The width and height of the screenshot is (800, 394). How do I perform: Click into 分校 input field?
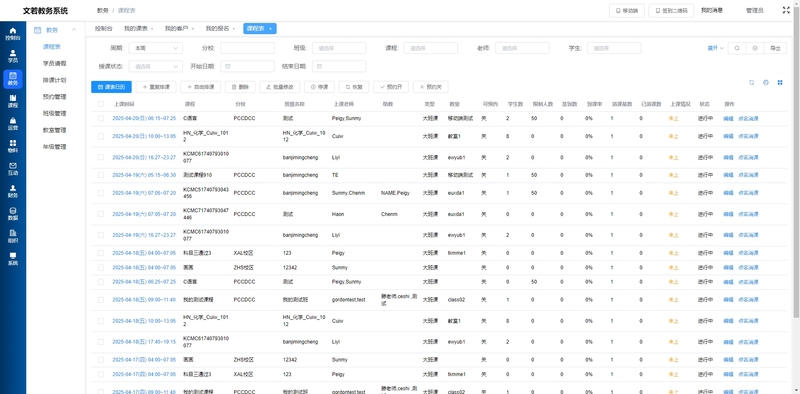[x=247, y=48]
